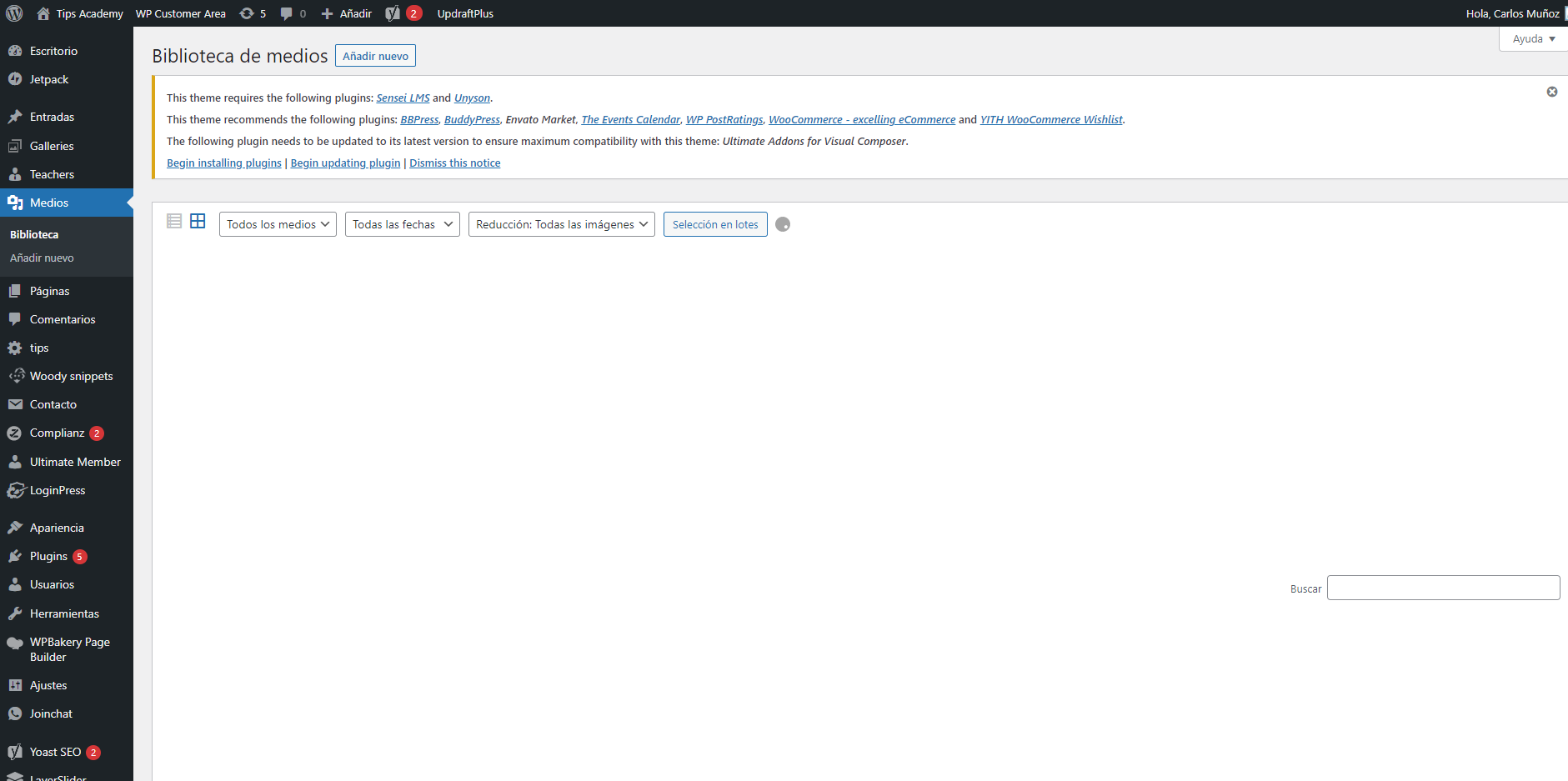1568x781 pixels.
Task: Click Dismiss this notice link
Action: [x=455, y=163]
